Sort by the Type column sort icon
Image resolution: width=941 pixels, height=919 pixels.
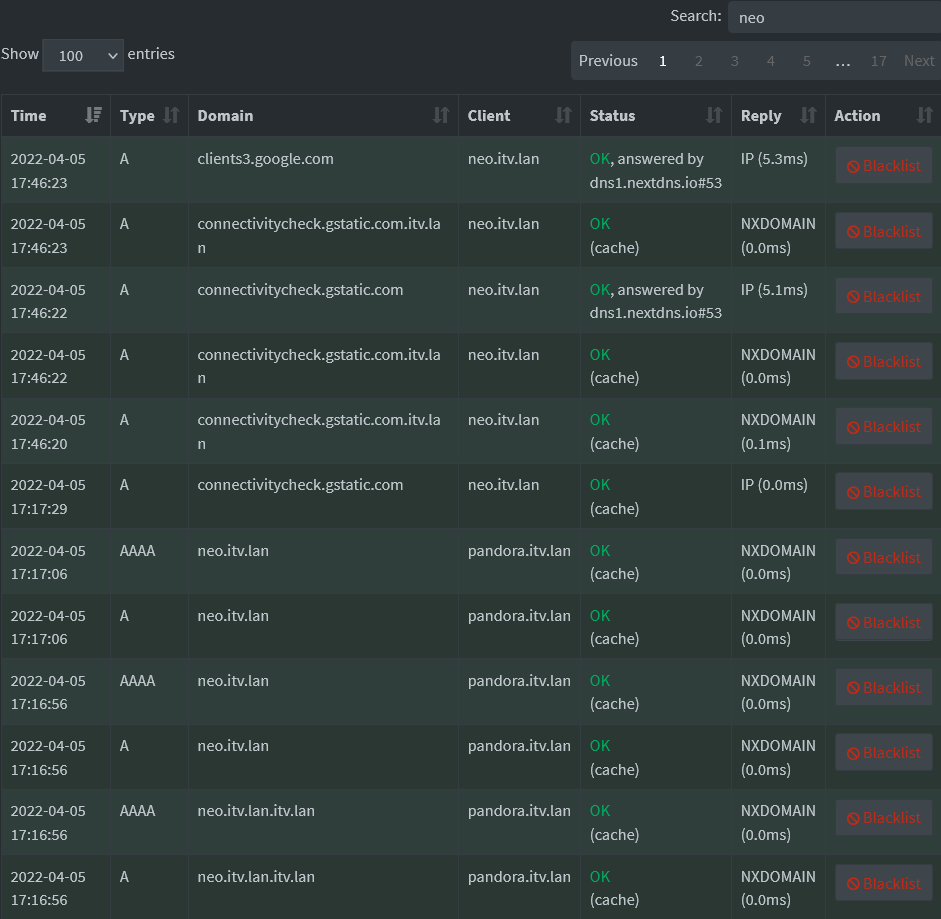pos(172,115)
